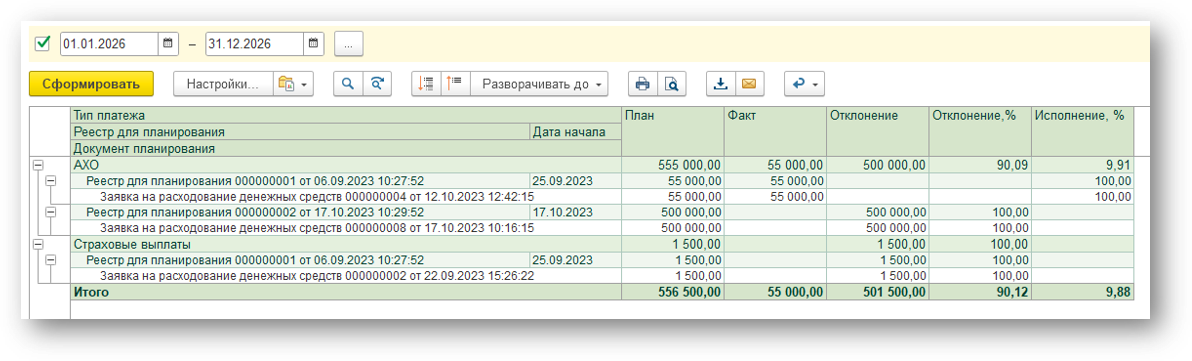The image size is (1192, 361).
Task: Click the start date field 01.01.2026
Action: click(x=109, y=43)
